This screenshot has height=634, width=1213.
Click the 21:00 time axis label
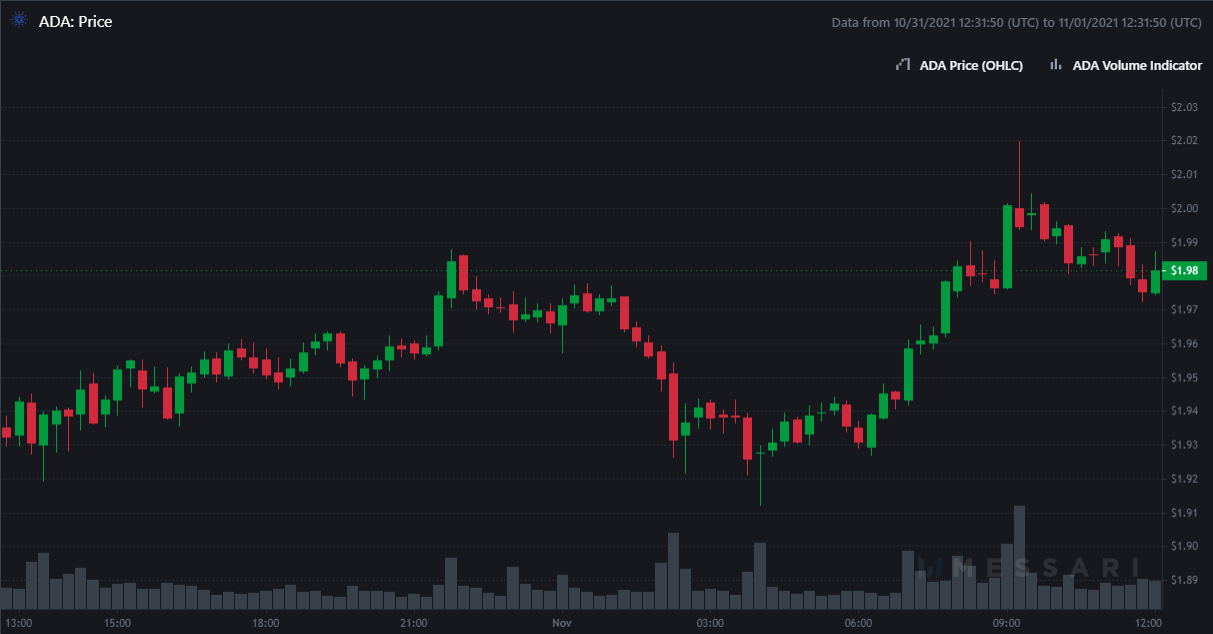point(414,623)
